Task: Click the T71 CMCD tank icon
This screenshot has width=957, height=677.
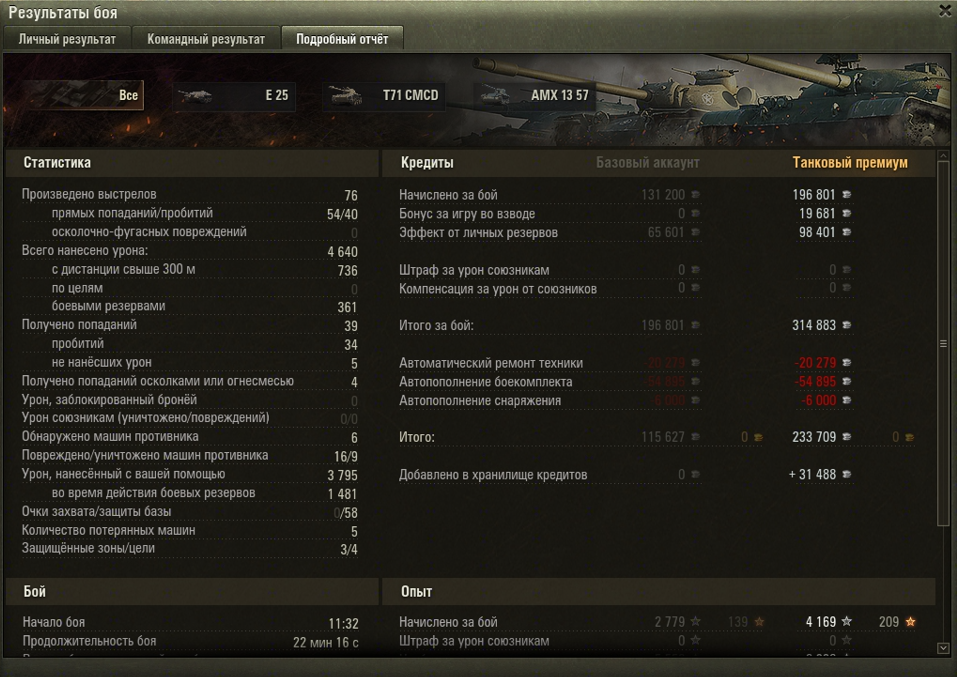Action: [x=345, y=95]
